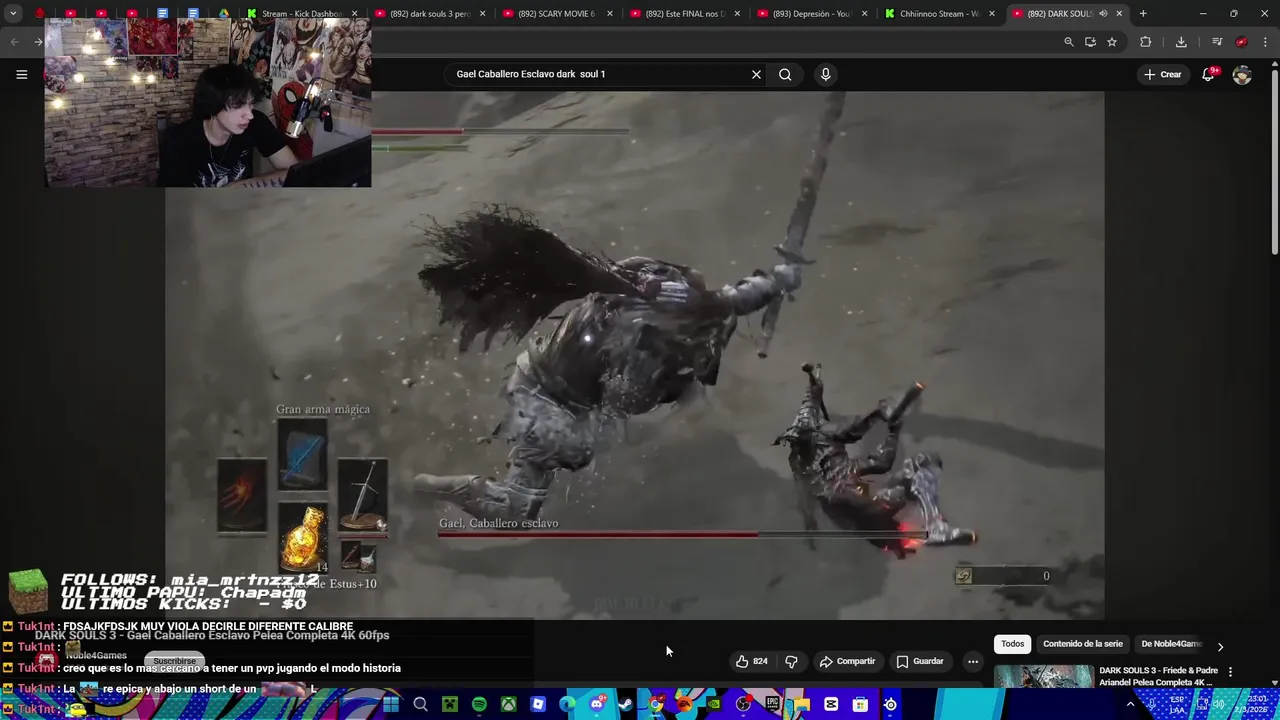Image resolution: width=1280 pixels, height=720 pixels.
Task: Show hidden system tray icons
Action: tap(1131, 704)
